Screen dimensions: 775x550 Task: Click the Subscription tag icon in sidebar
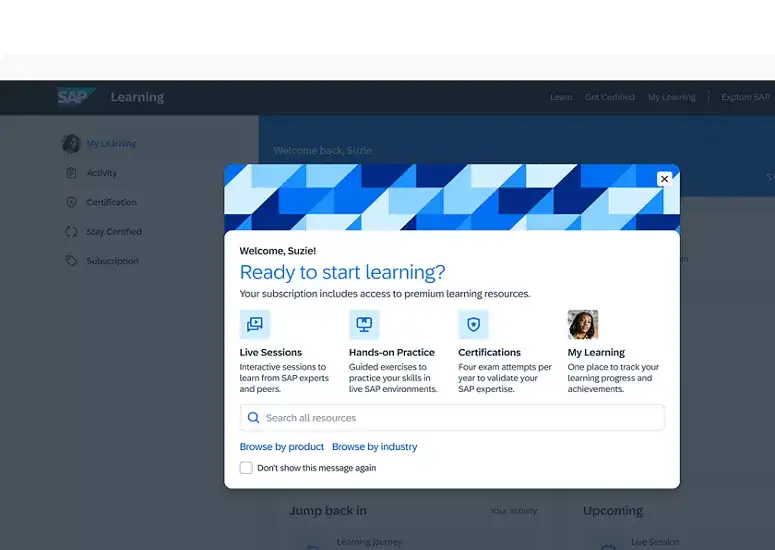click(x=71, y=261)
